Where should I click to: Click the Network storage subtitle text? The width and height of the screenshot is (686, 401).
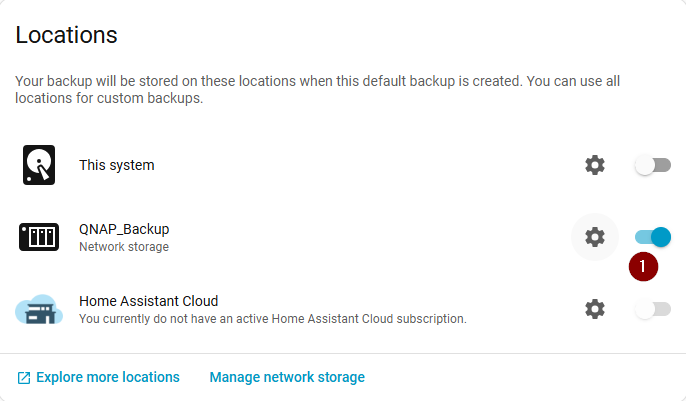tap(124, 246)
